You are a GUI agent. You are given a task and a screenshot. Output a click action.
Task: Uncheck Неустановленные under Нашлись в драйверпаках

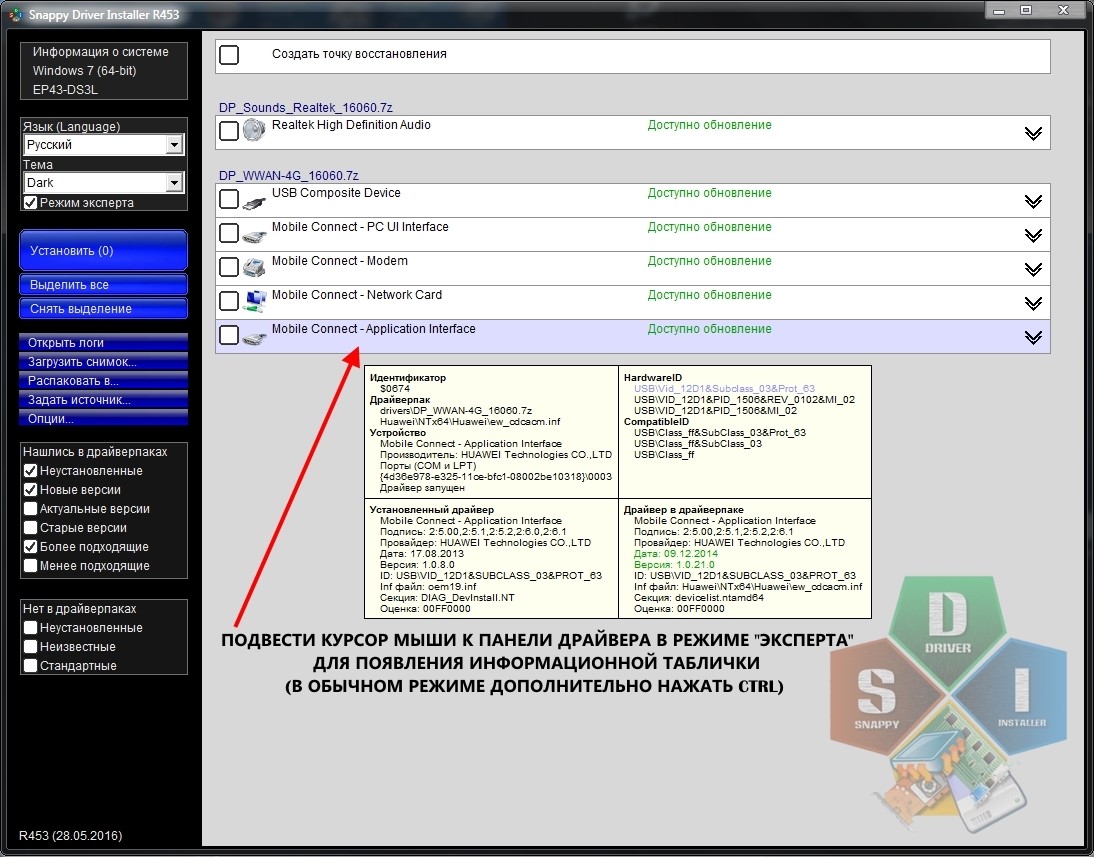(x=30, y=470)
